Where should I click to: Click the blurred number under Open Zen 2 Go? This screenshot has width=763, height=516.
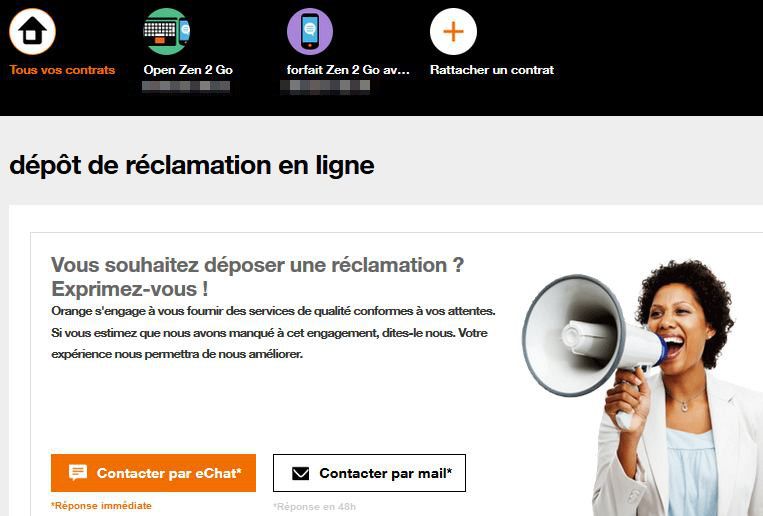[186, 87]
